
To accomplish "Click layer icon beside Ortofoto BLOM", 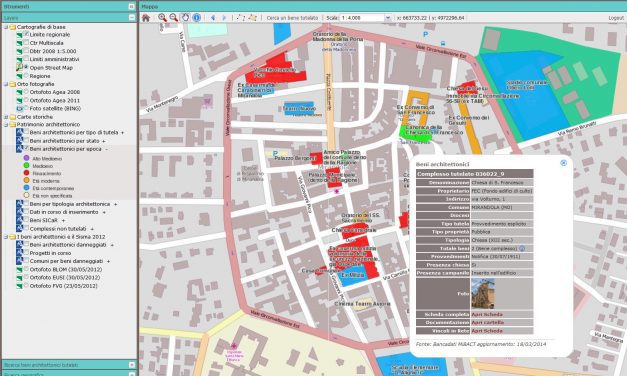I will (19, 270).
